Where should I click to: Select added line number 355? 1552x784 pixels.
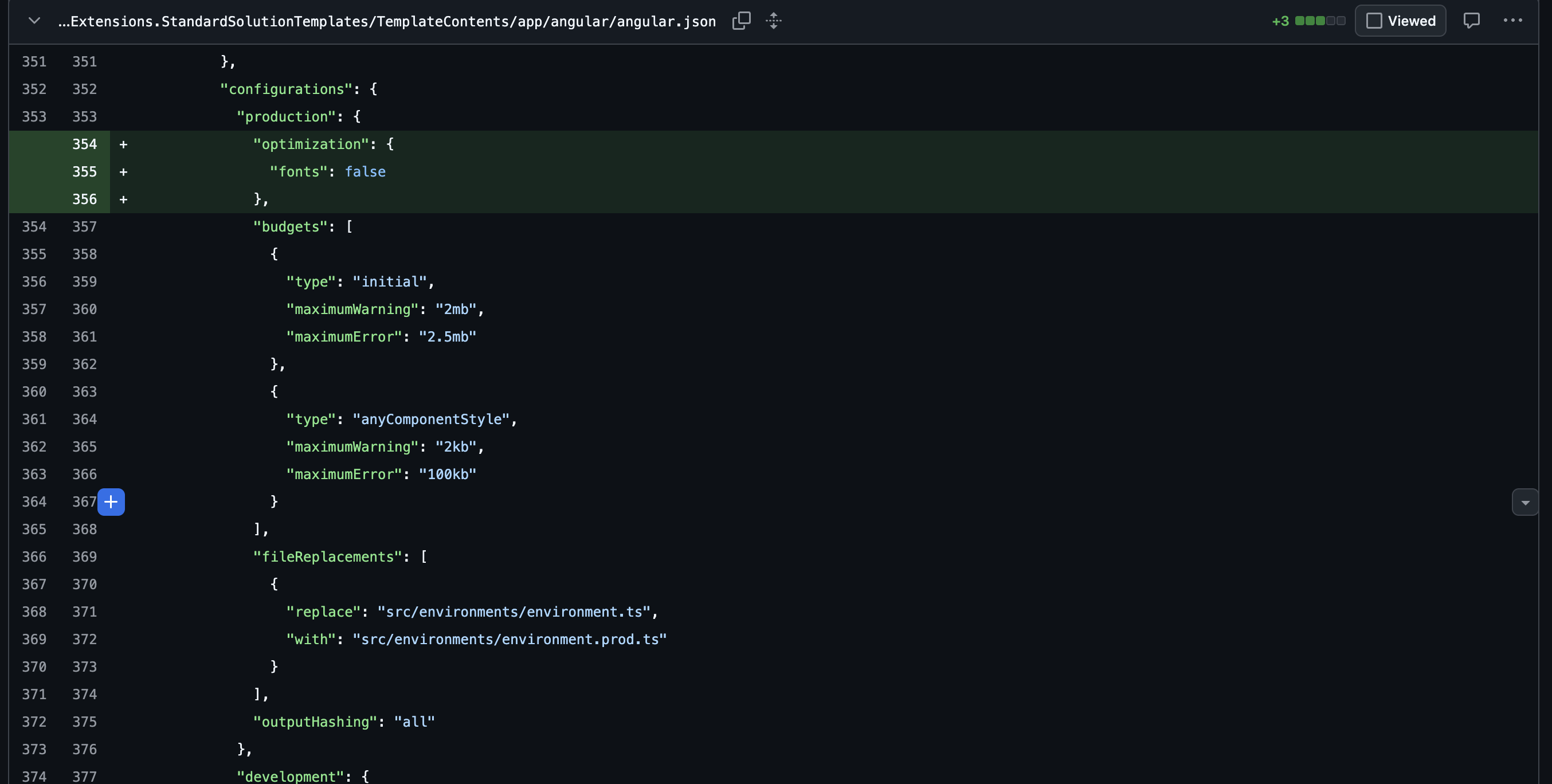point(84,172)
